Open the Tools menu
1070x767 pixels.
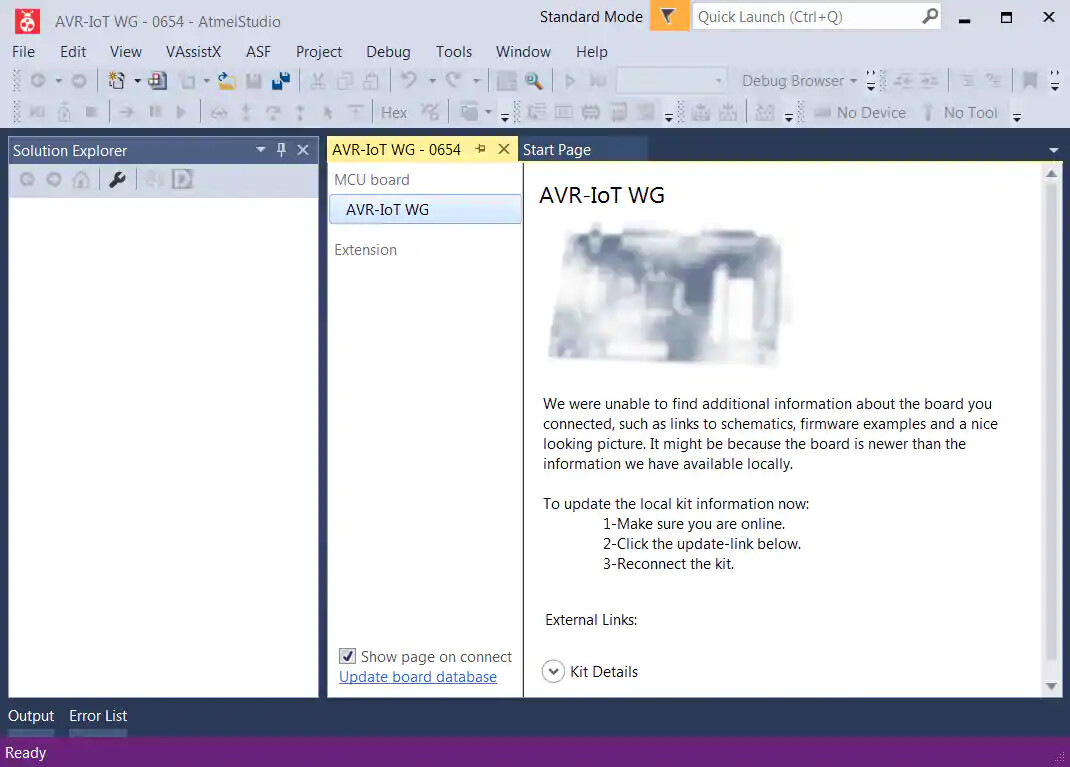pos(454,52)
